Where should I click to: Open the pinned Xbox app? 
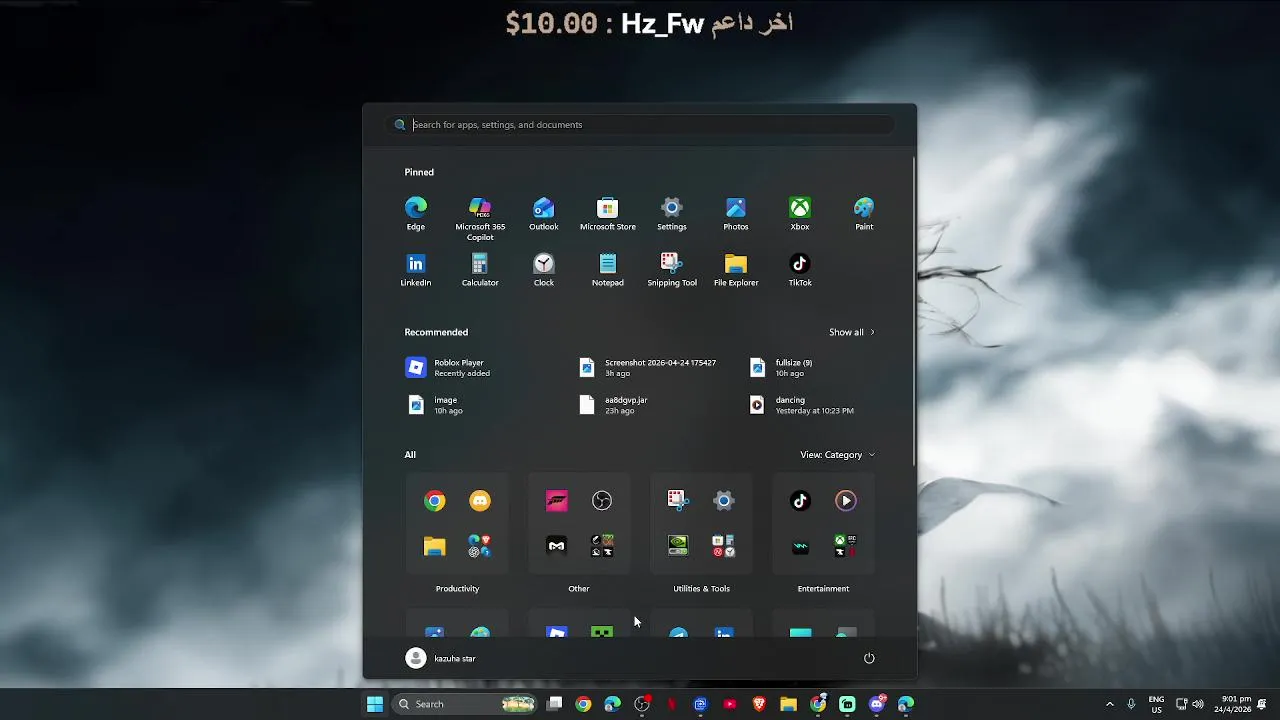coord(800,214)
